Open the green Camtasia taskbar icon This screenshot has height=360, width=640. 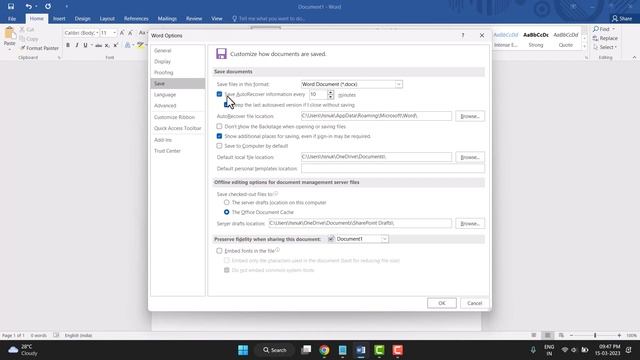pyautogui.click(x=379, y=350)
